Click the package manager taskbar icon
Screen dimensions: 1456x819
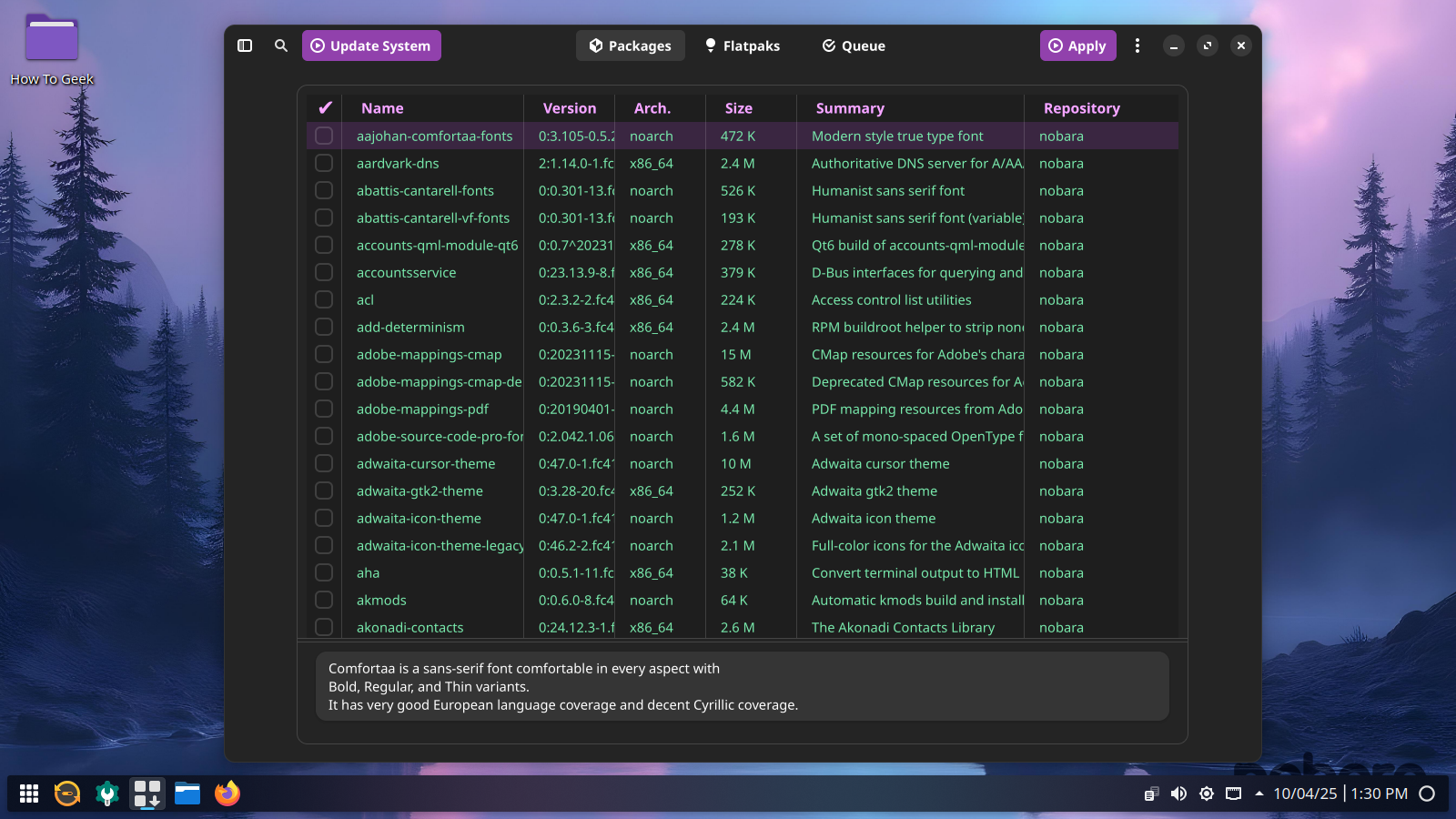147,794
